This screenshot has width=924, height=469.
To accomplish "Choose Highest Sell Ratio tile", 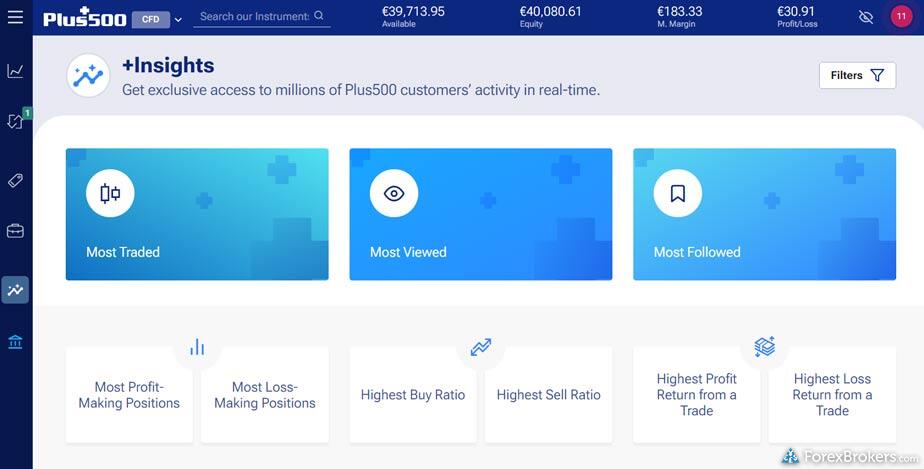I will (x=548, y=395).
